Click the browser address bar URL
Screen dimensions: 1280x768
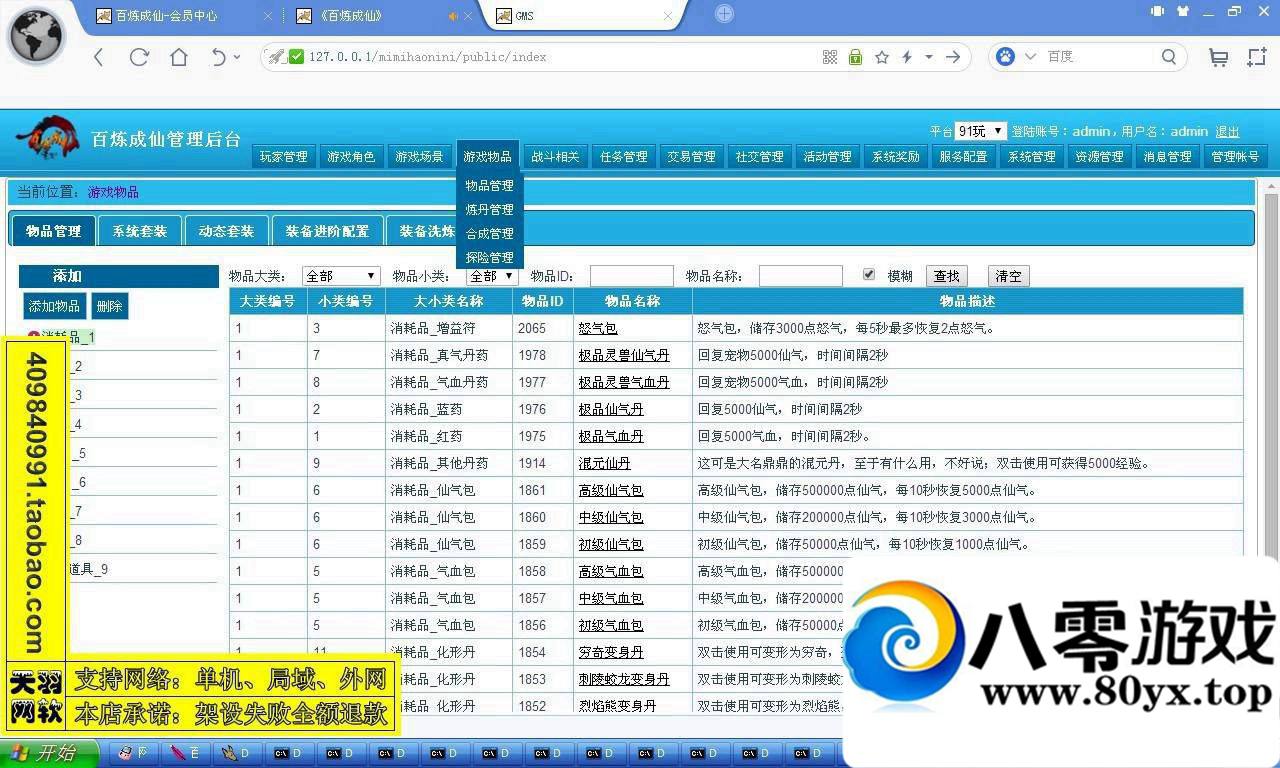point(428,57)
